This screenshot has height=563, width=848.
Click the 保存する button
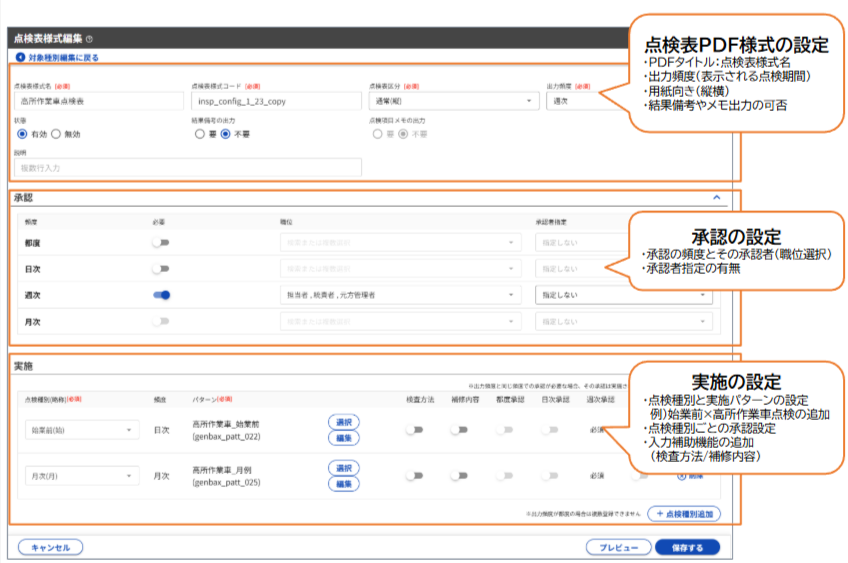[687, 547]
